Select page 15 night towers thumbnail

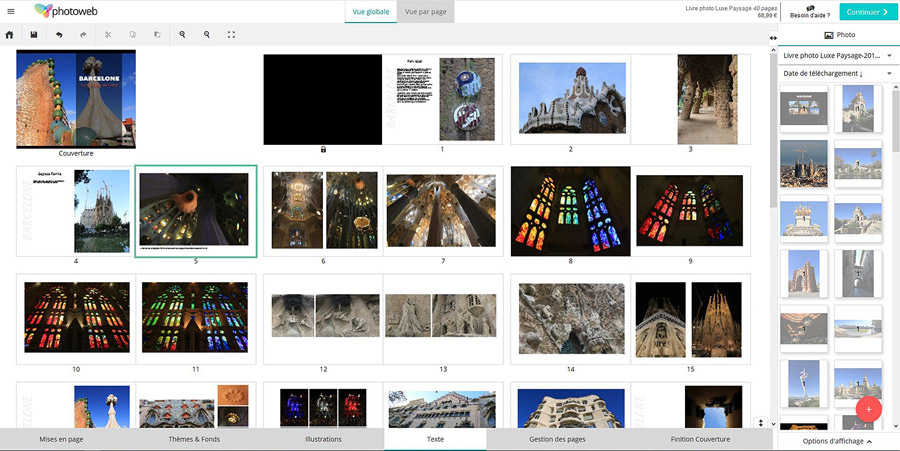pyautogui.click(x=690, y=319)
